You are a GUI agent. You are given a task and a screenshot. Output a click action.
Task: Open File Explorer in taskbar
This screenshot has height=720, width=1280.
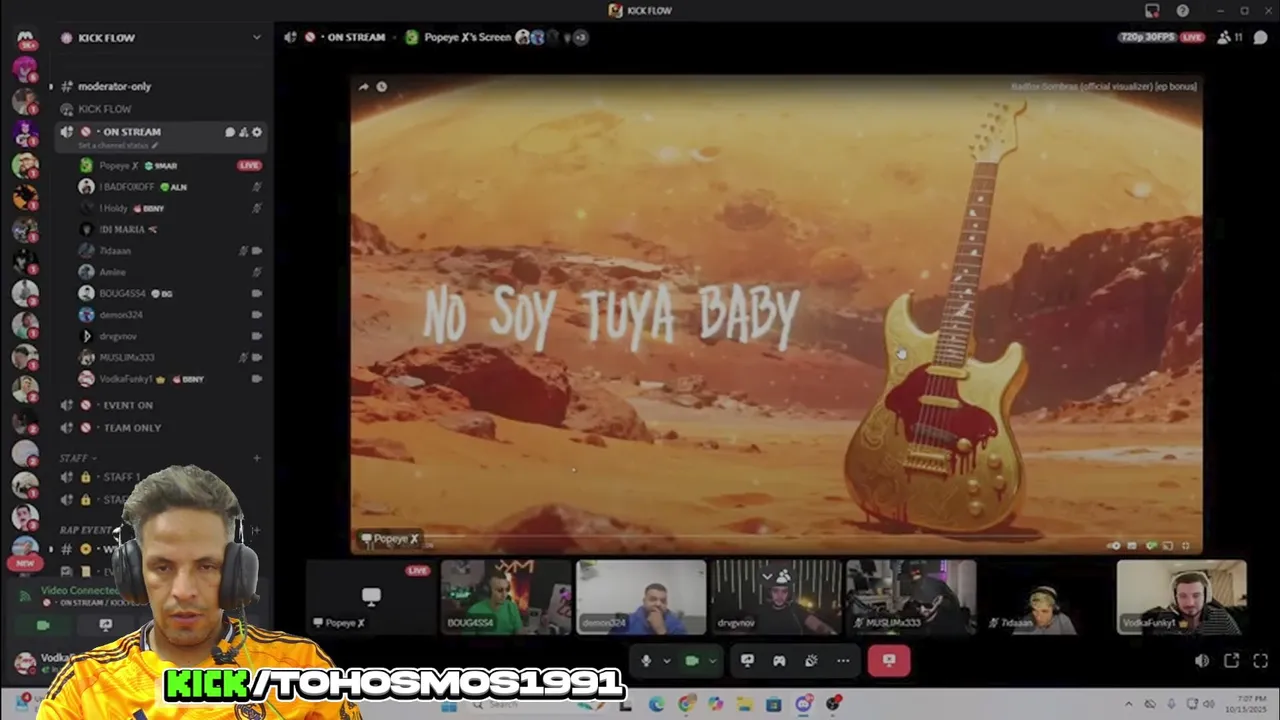[744, 705]
